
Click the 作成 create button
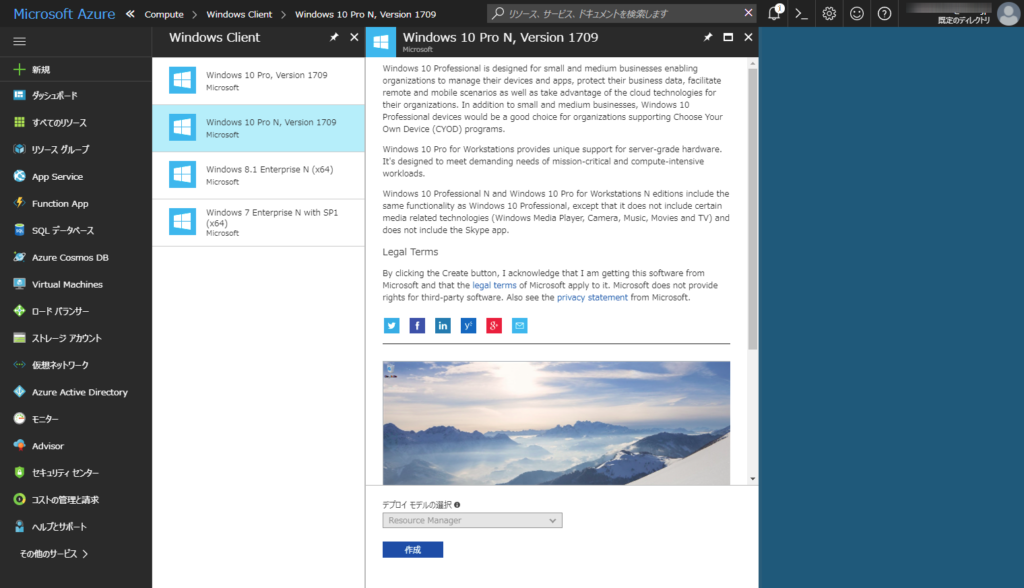[x=413, y=549]
